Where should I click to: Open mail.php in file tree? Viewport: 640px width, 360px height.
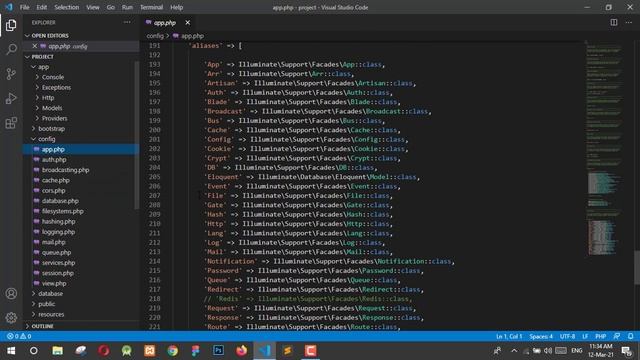[x=53, y=242]
